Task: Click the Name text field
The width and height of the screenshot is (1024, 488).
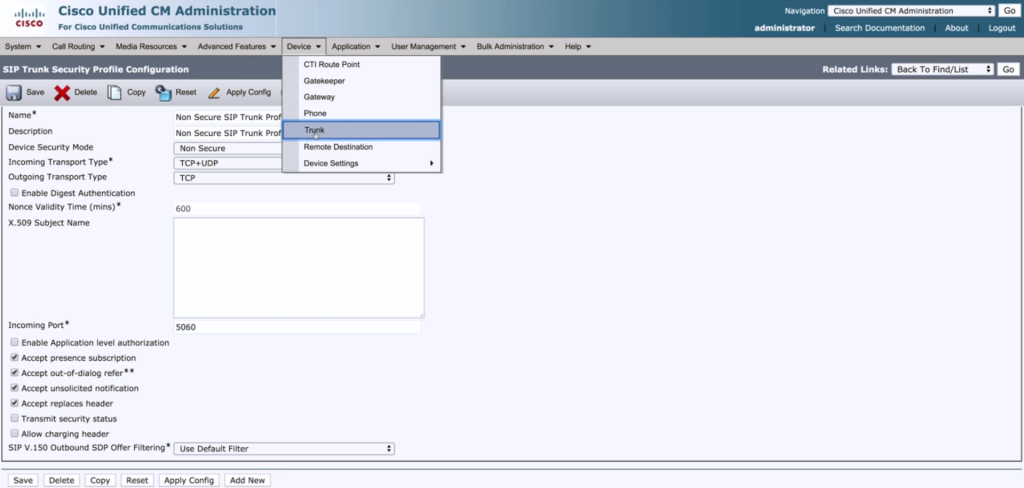Action: point(228,117)
